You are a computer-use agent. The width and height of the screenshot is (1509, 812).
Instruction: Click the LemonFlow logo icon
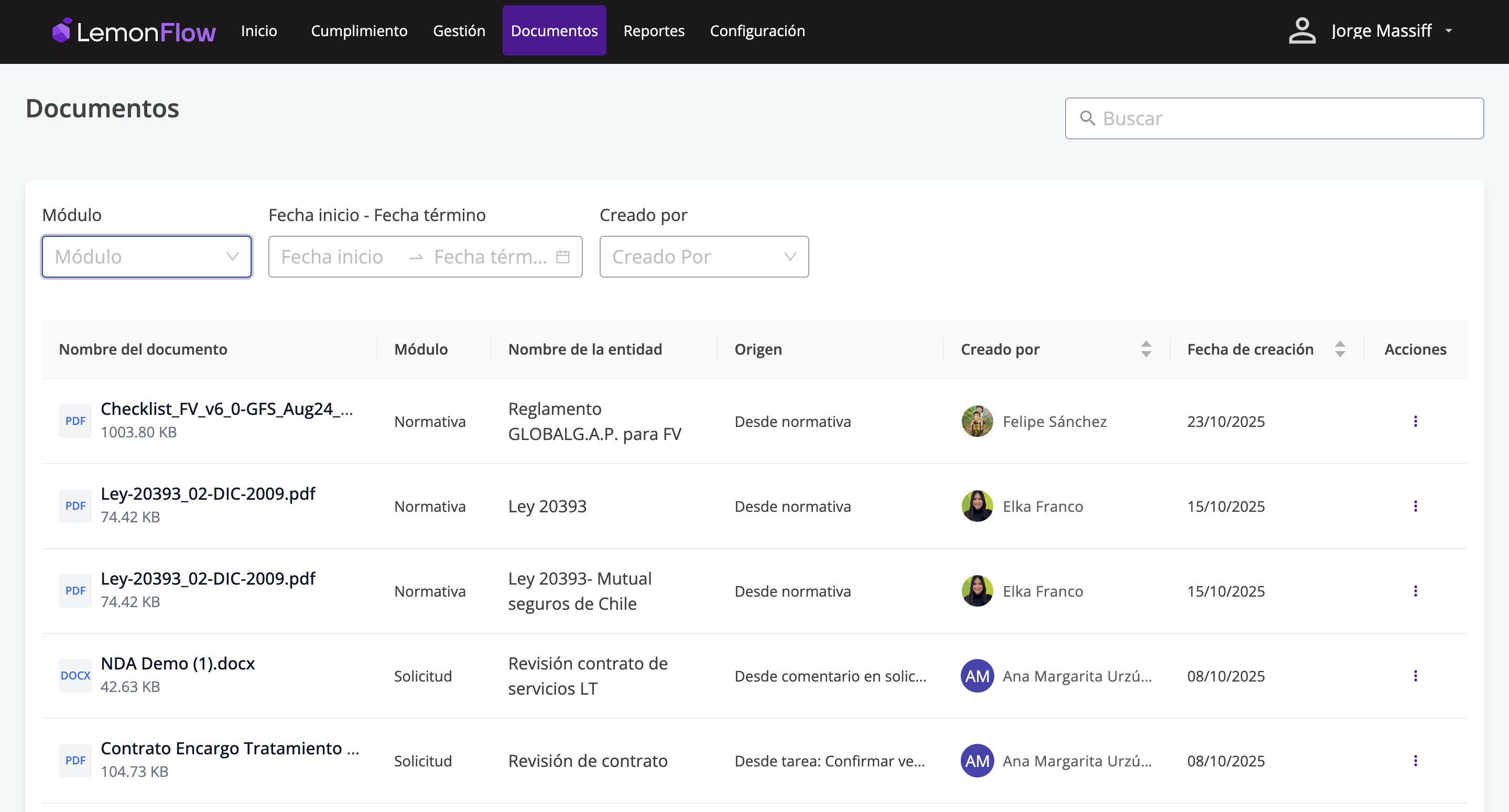61,30
